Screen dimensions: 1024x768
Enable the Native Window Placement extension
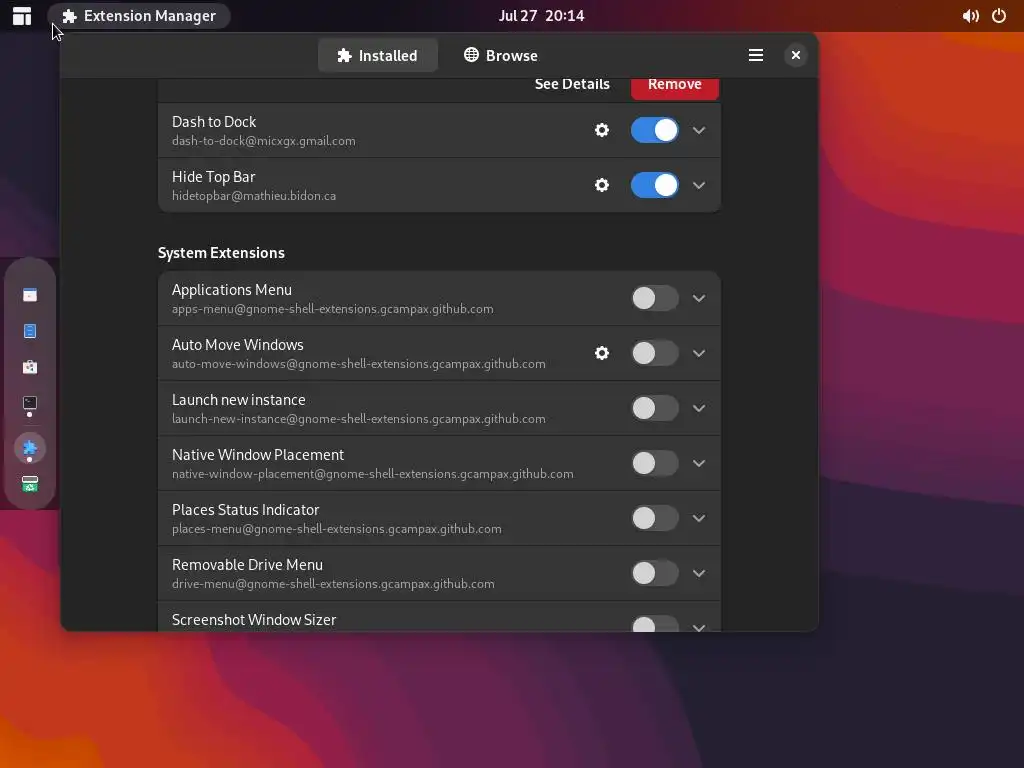click(654, 463)
